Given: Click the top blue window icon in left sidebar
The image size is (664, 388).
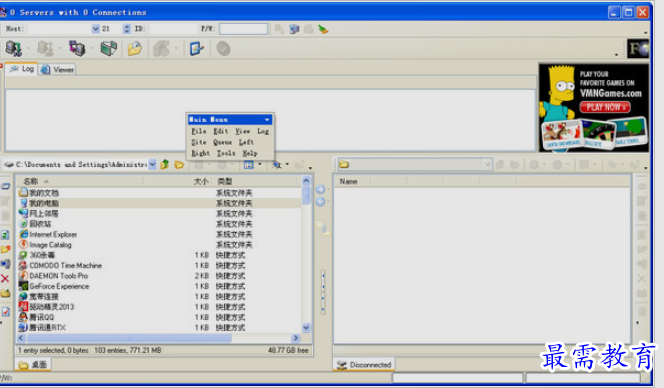Looking at the screenshot, I should [6, 186].
